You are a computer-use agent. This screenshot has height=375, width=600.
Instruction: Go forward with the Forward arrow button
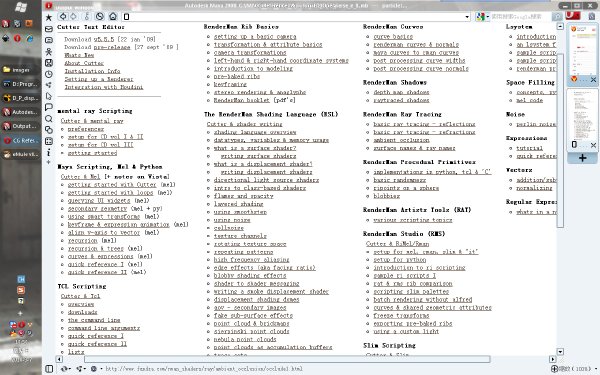point(73,16)
